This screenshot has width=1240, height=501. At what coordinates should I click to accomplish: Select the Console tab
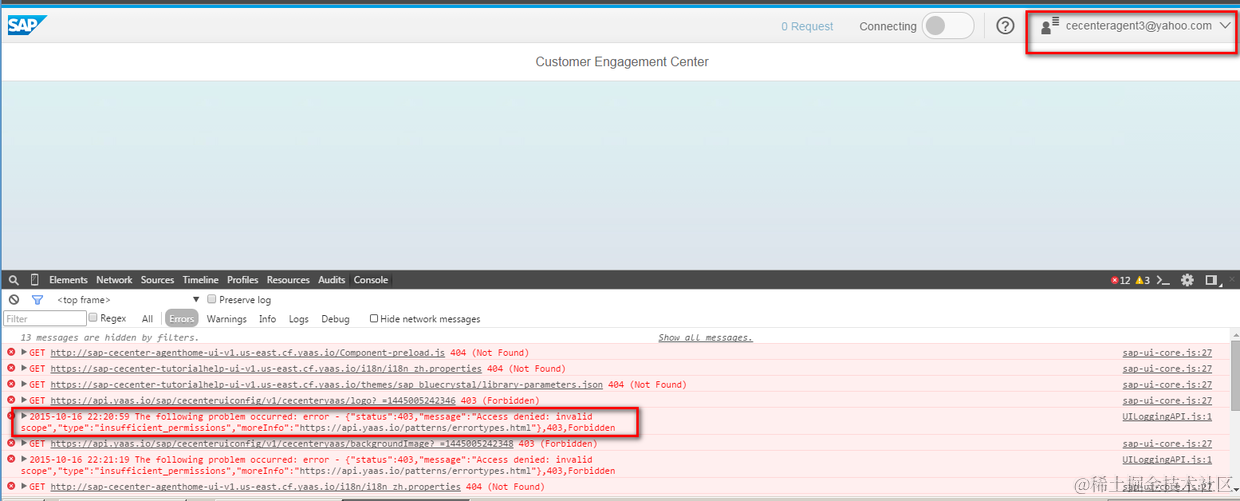tap(371, 280)
